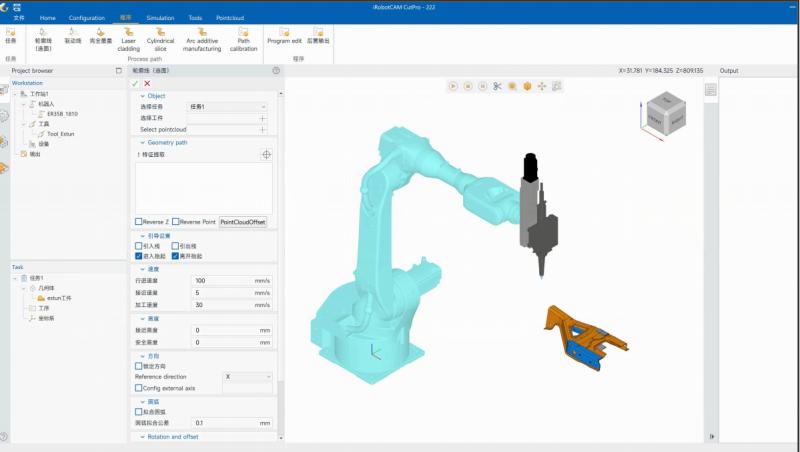Confirm with the green checkmark

click(x=135, y=83)
